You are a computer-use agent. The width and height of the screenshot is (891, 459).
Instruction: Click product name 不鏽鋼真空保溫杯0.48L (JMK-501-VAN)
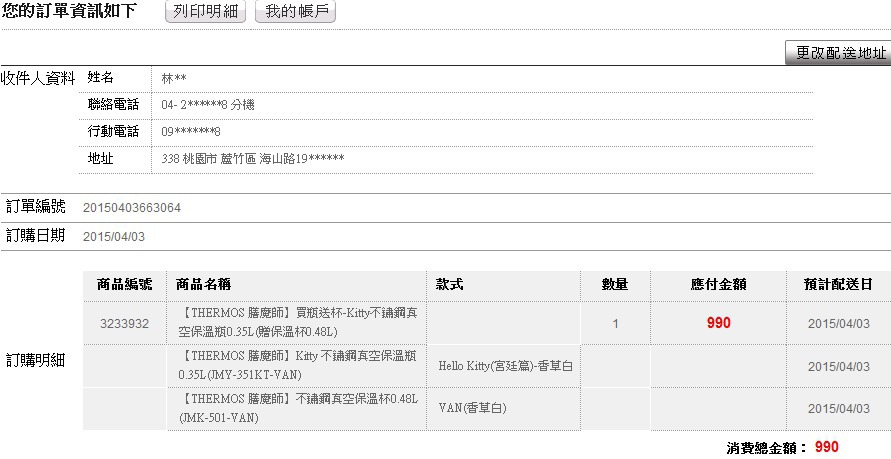[298, 408]
